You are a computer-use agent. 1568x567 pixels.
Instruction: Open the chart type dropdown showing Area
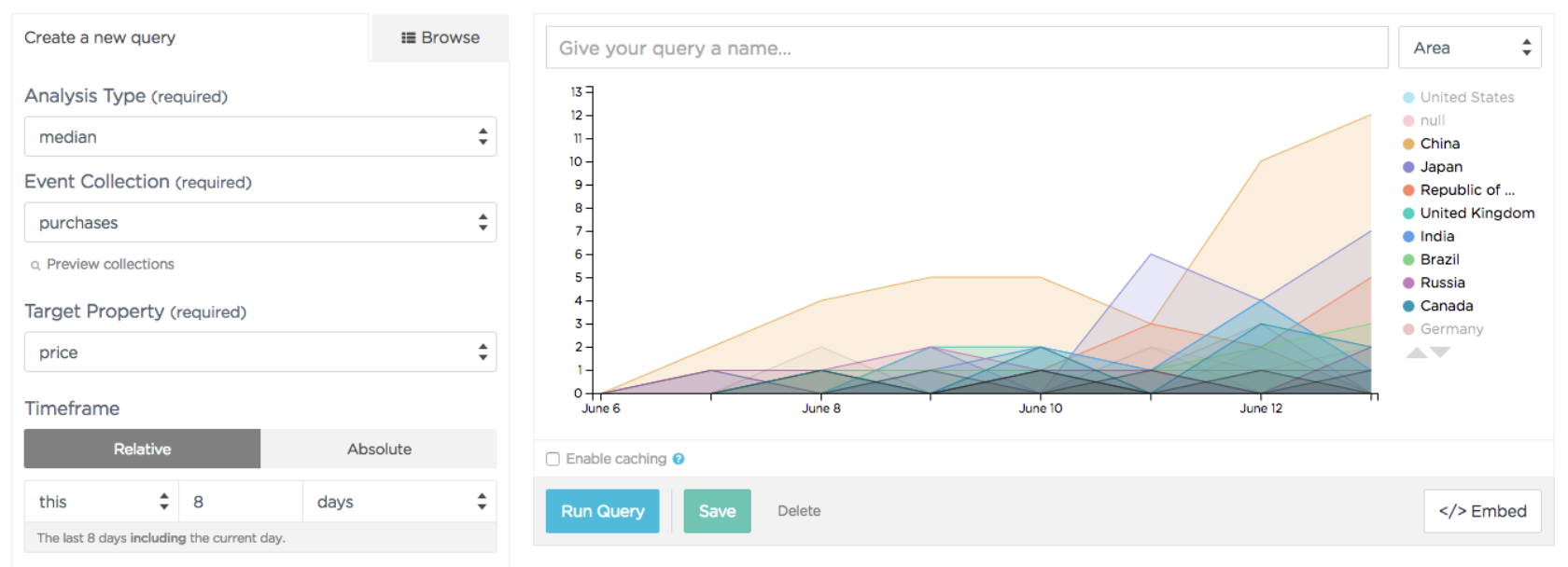click(x=1470, y=48)
